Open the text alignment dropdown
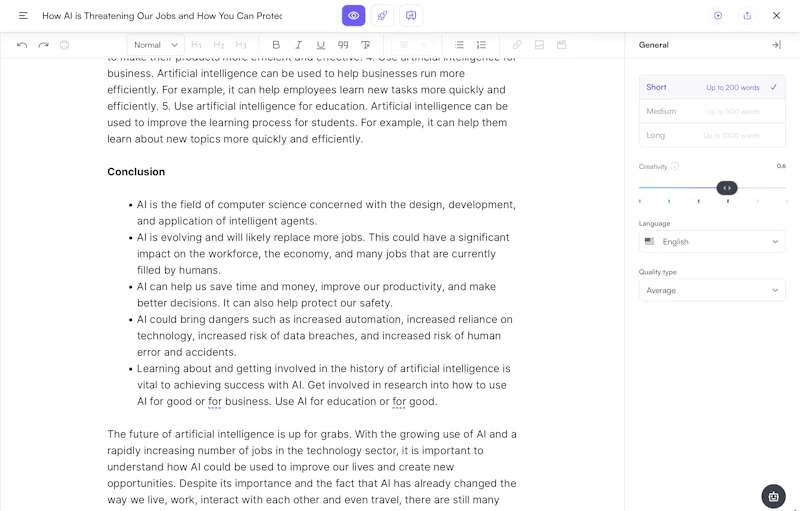 [x=412, y=45]
